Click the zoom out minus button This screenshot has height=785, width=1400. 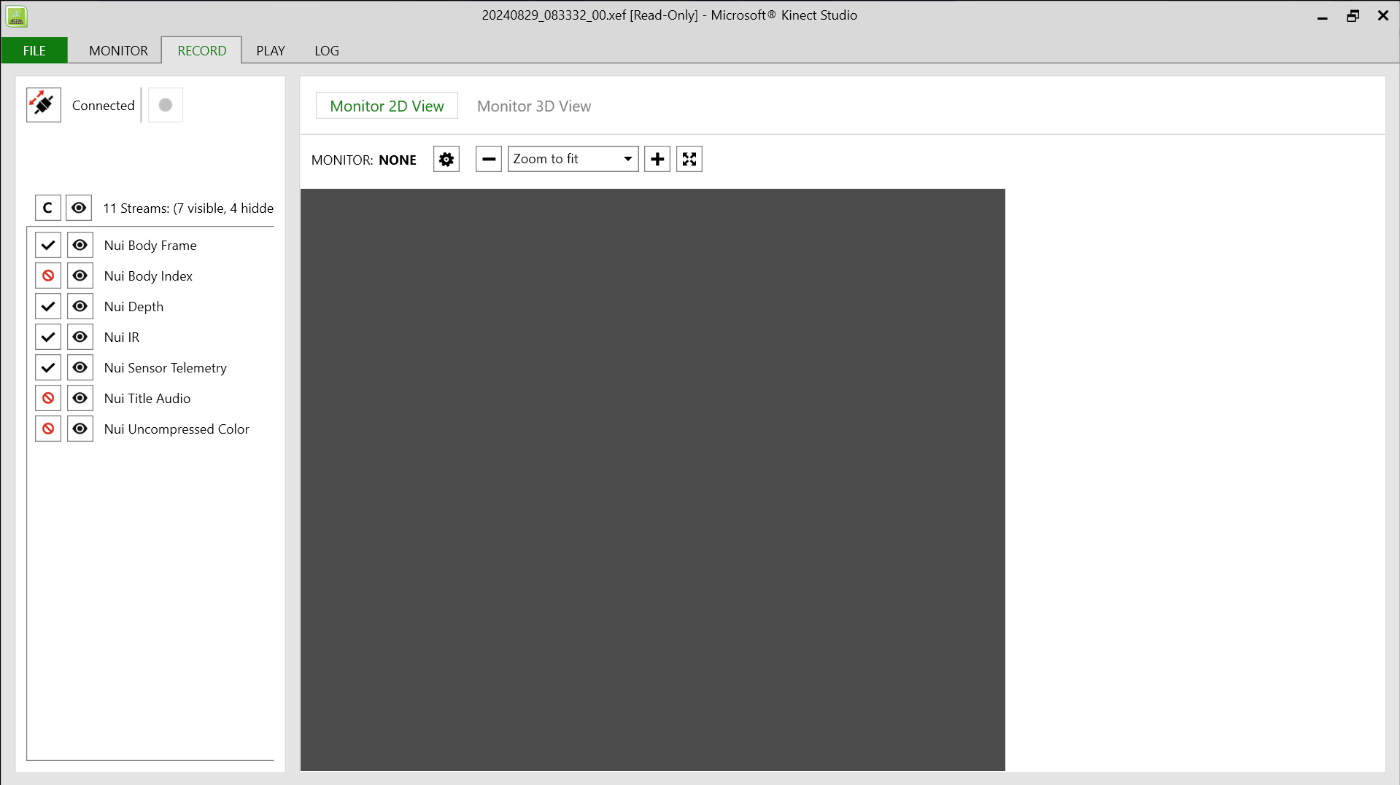[x=488, y=159]
